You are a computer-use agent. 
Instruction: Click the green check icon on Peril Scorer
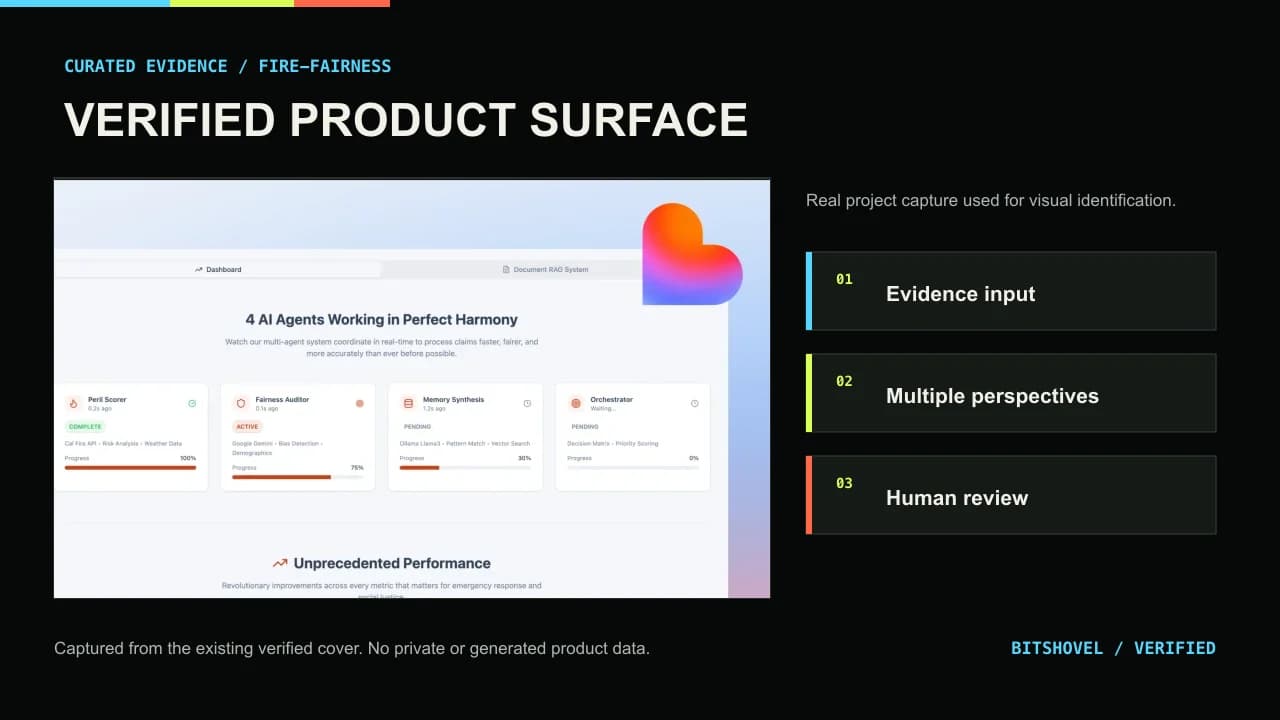[192, 403]
